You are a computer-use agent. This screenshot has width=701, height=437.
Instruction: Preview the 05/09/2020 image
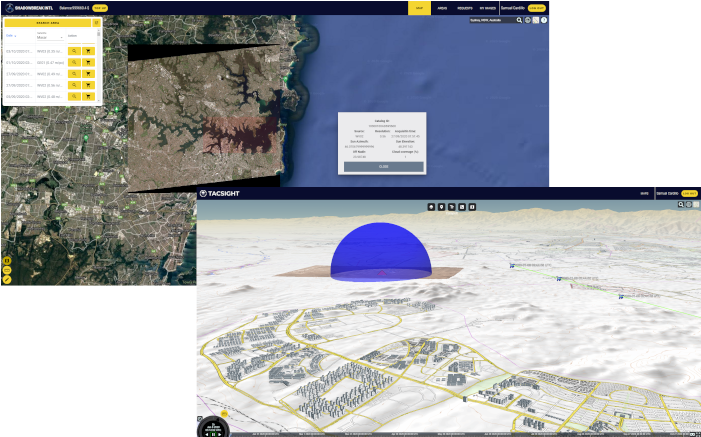pyautogui.click(x=74, y=96)
